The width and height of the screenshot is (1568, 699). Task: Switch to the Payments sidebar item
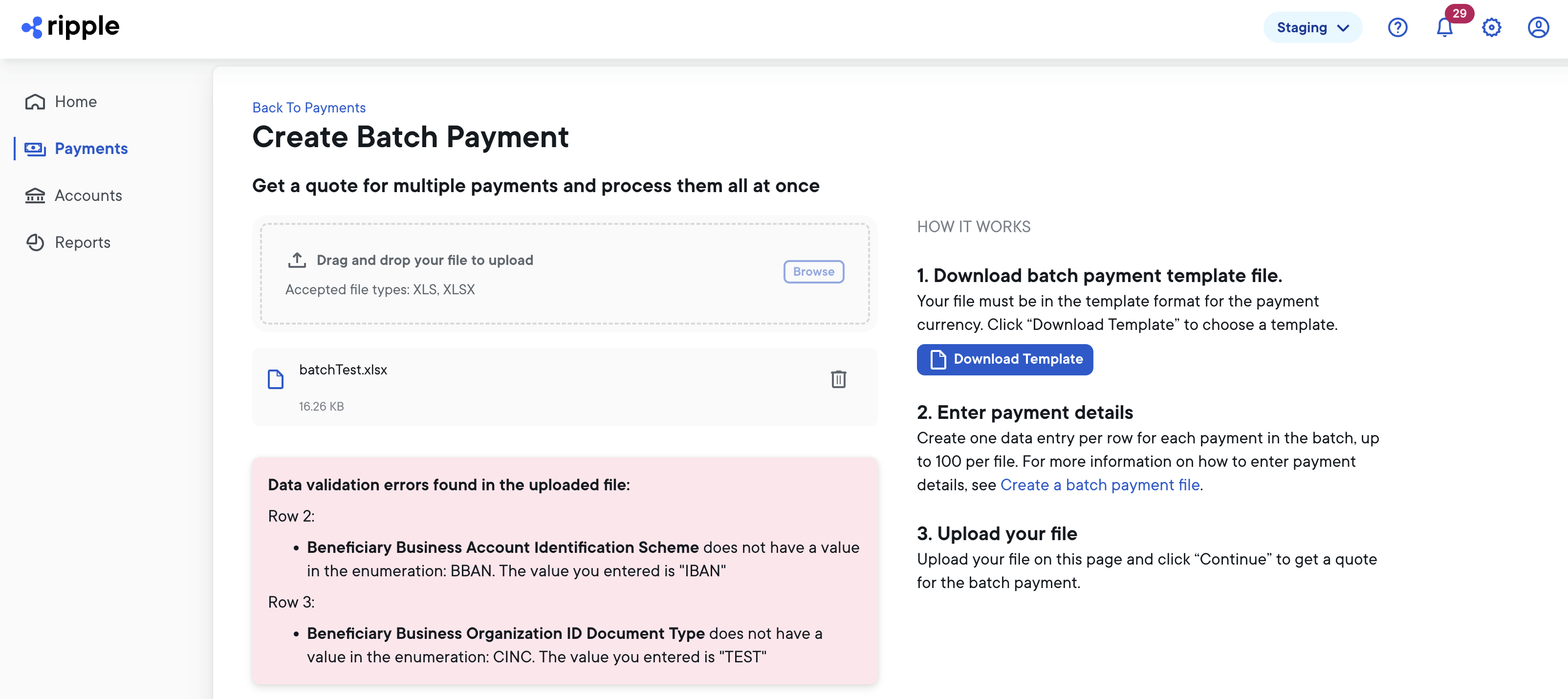tap(91, 149)
